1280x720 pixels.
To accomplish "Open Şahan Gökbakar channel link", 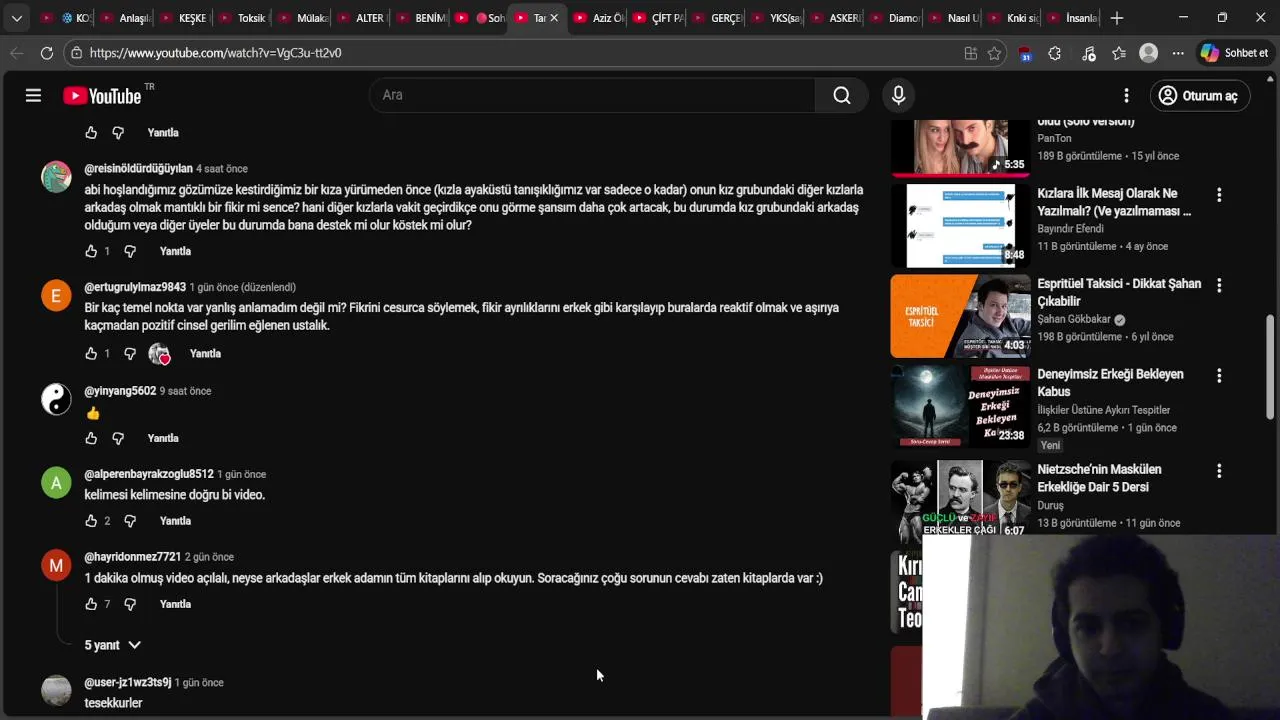I will [x=1074, y=319].
